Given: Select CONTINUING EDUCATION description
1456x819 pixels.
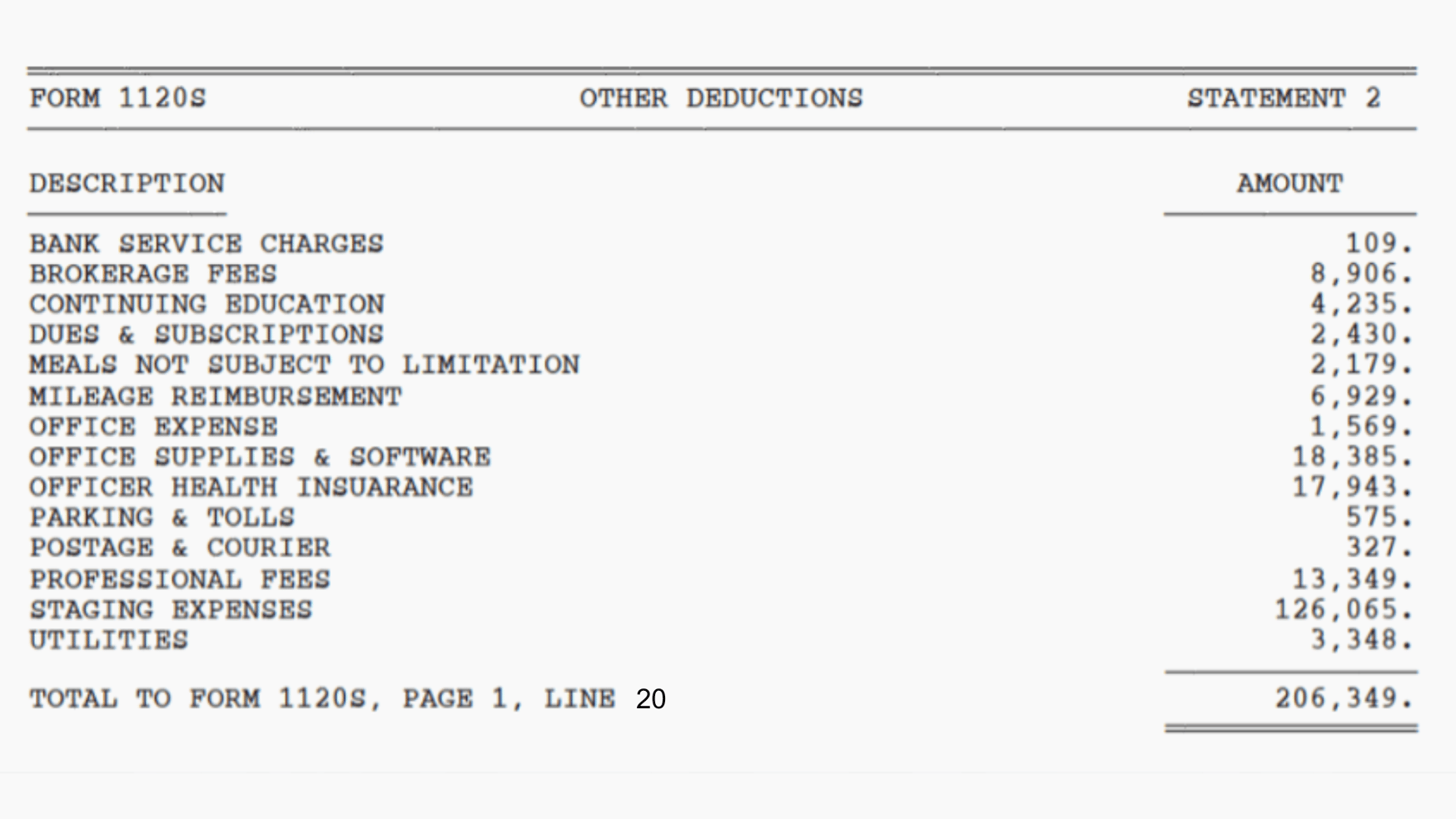Looking at the screenshot, I should (206, 304).
